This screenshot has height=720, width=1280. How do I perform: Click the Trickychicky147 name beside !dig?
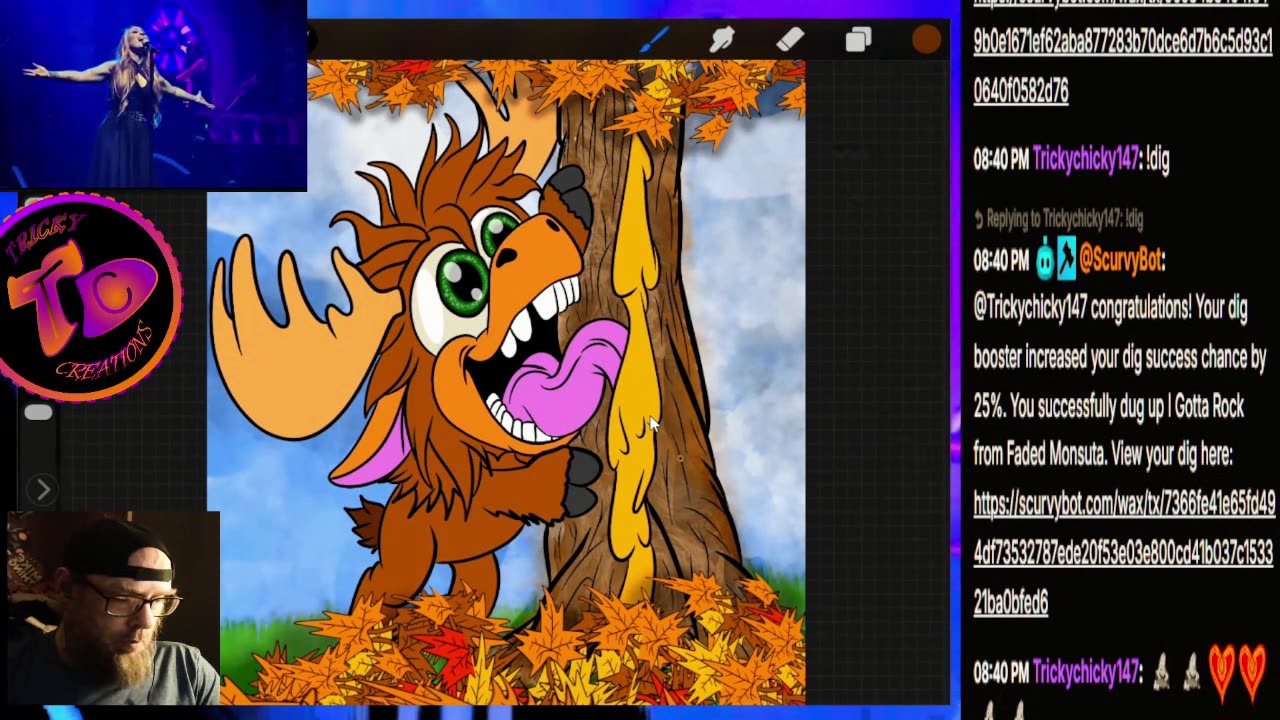(1085, 159)
